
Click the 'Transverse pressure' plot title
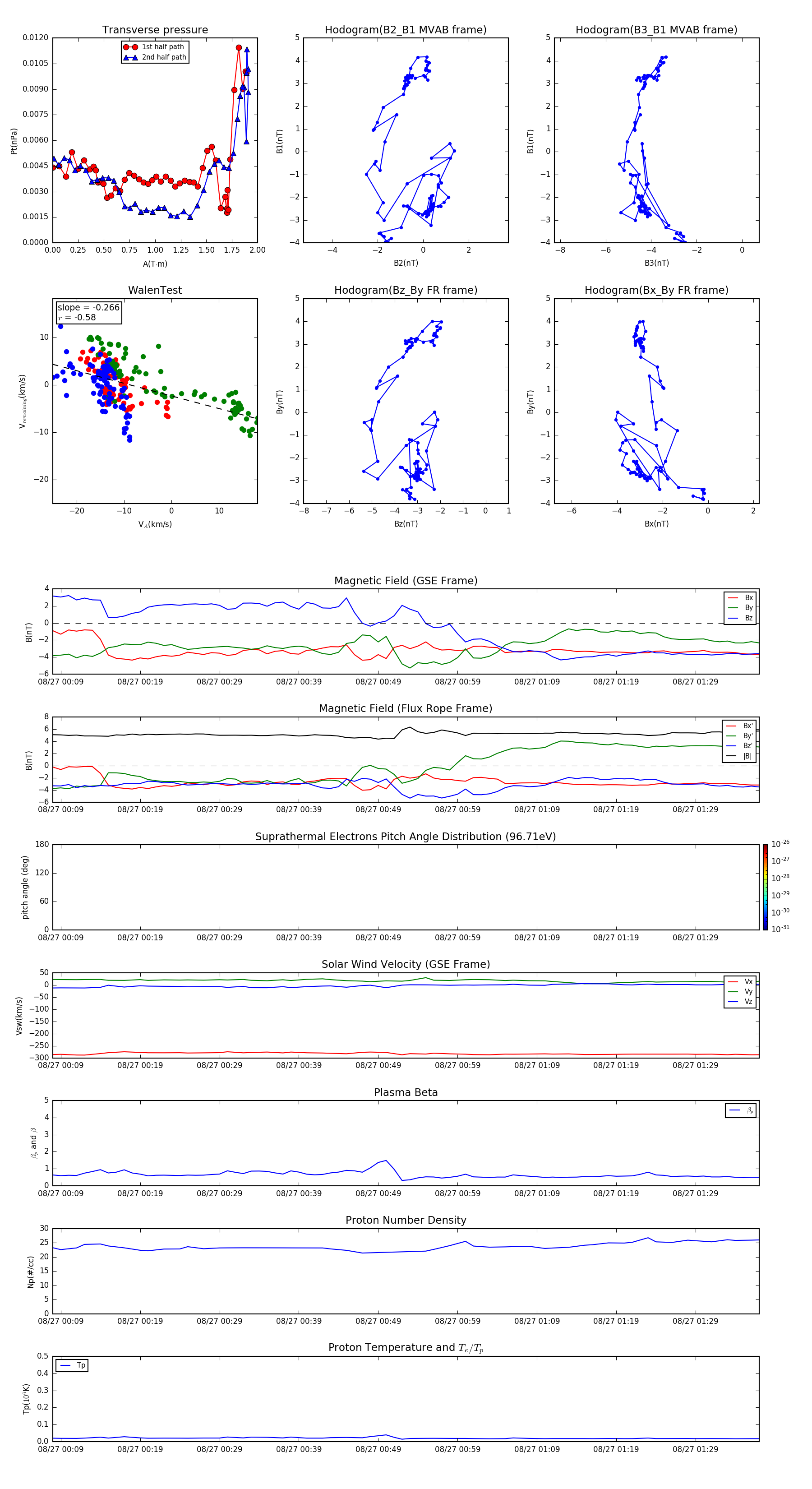155,30
